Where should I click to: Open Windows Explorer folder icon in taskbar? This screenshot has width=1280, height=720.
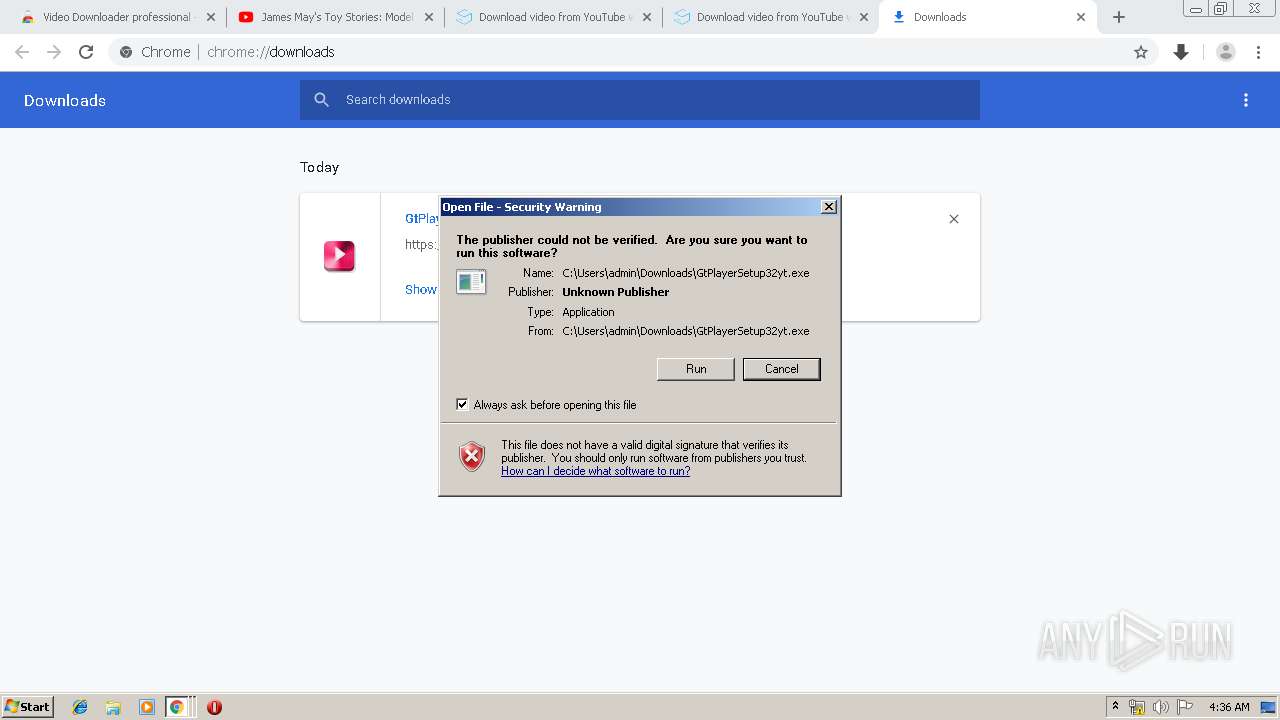click(x=113, y=707)
